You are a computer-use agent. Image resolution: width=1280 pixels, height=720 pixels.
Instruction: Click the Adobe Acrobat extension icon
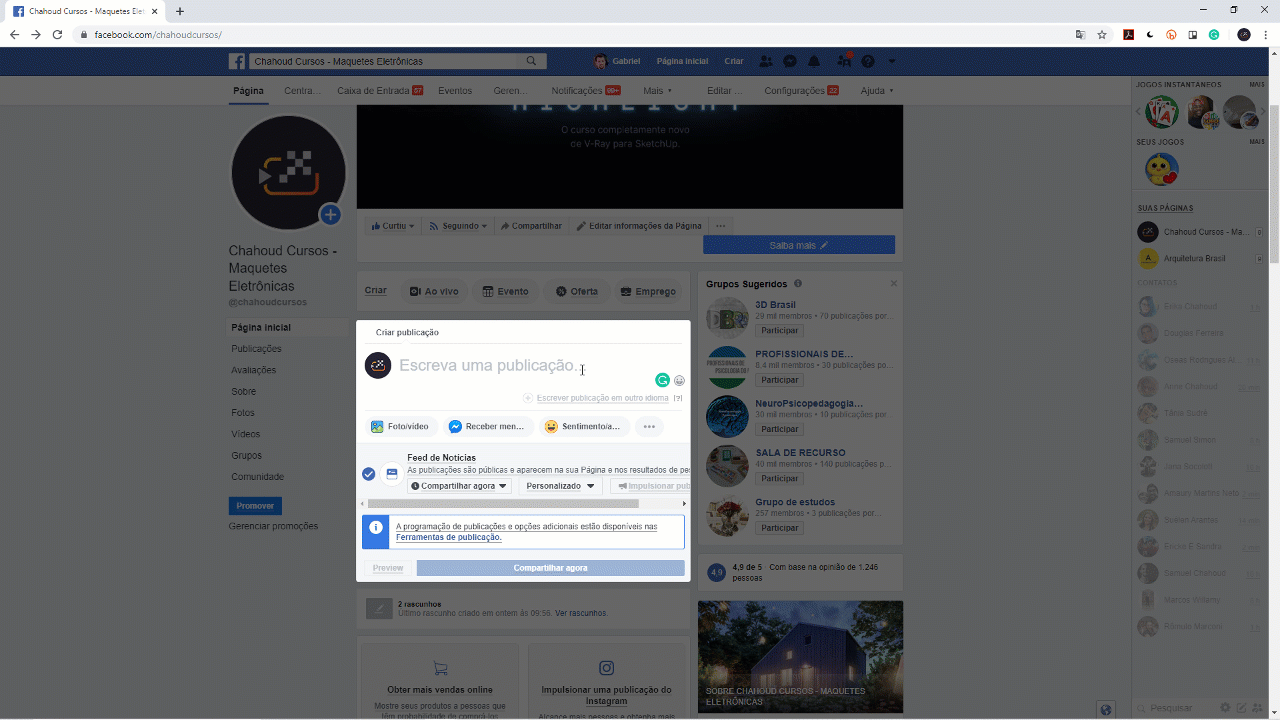[1127, 34]
